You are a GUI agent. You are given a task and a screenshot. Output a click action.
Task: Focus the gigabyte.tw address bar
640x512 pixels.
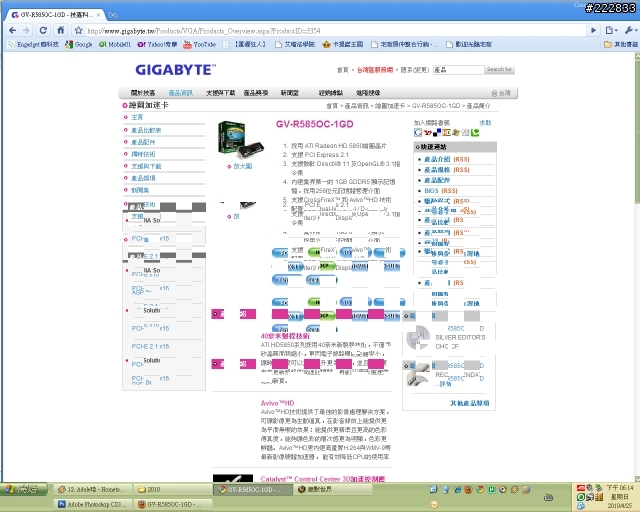(x=335, y=31)
